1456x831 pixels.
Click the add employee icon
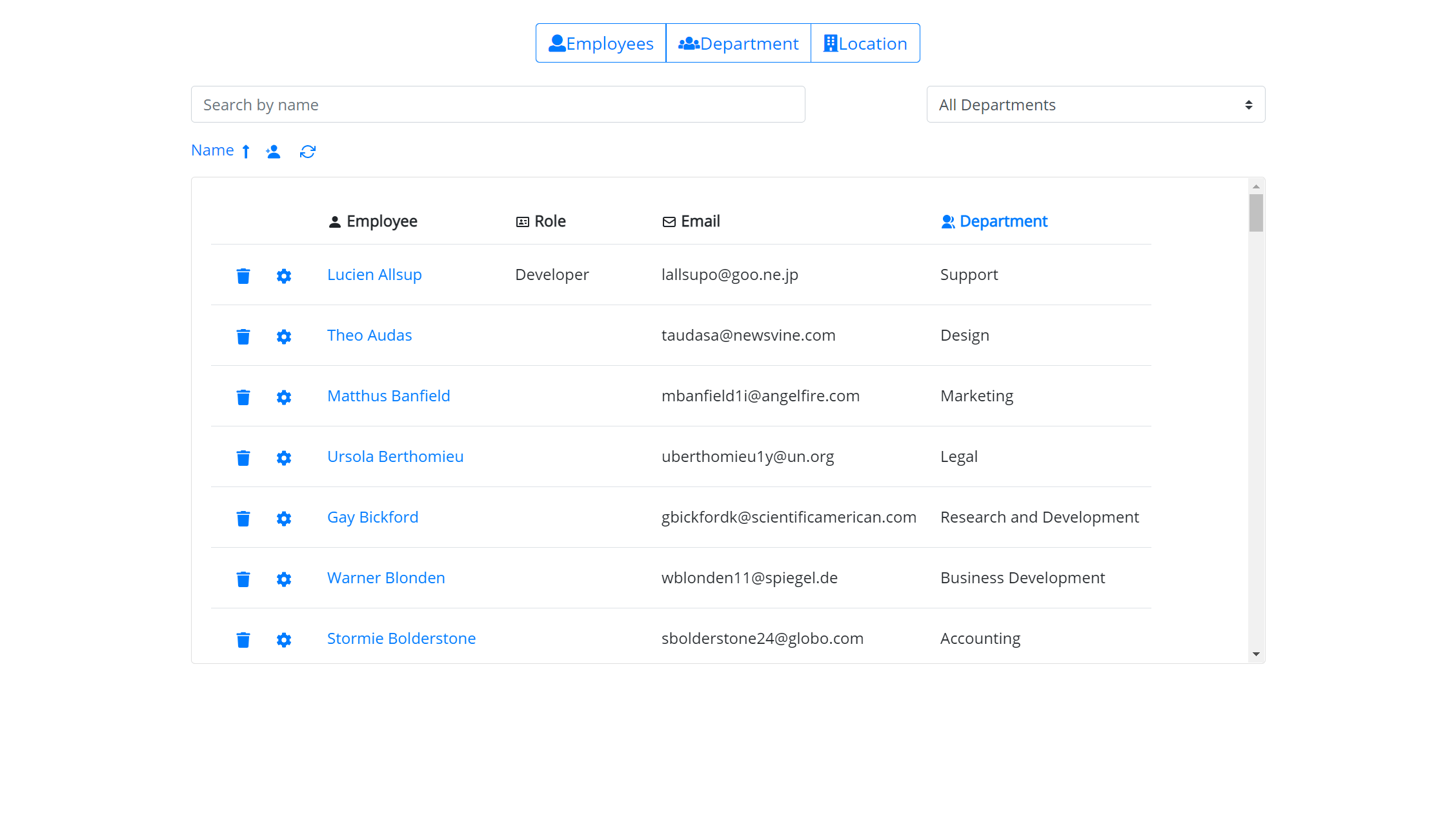point(273,151)
